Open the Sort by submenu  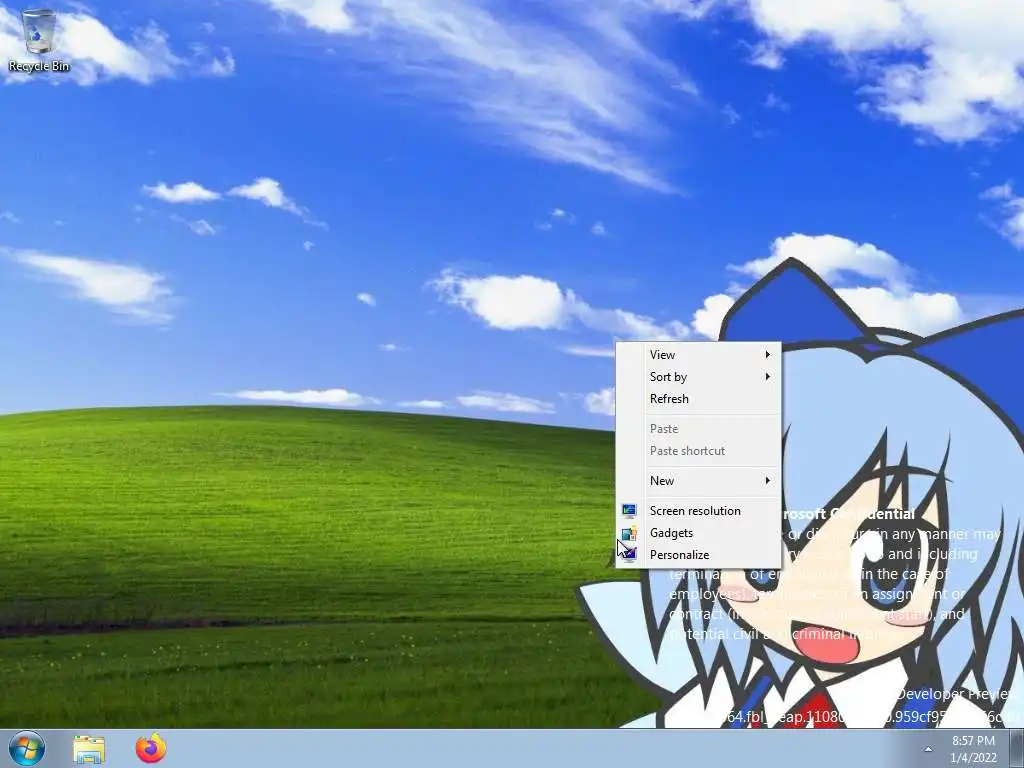(x=698, y=377)
